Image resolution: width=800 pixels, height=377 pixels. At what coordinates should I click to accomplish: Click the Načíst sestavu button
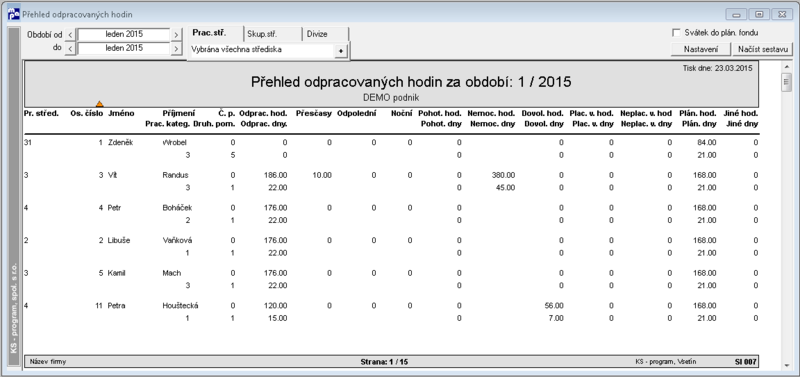point(763,49)
